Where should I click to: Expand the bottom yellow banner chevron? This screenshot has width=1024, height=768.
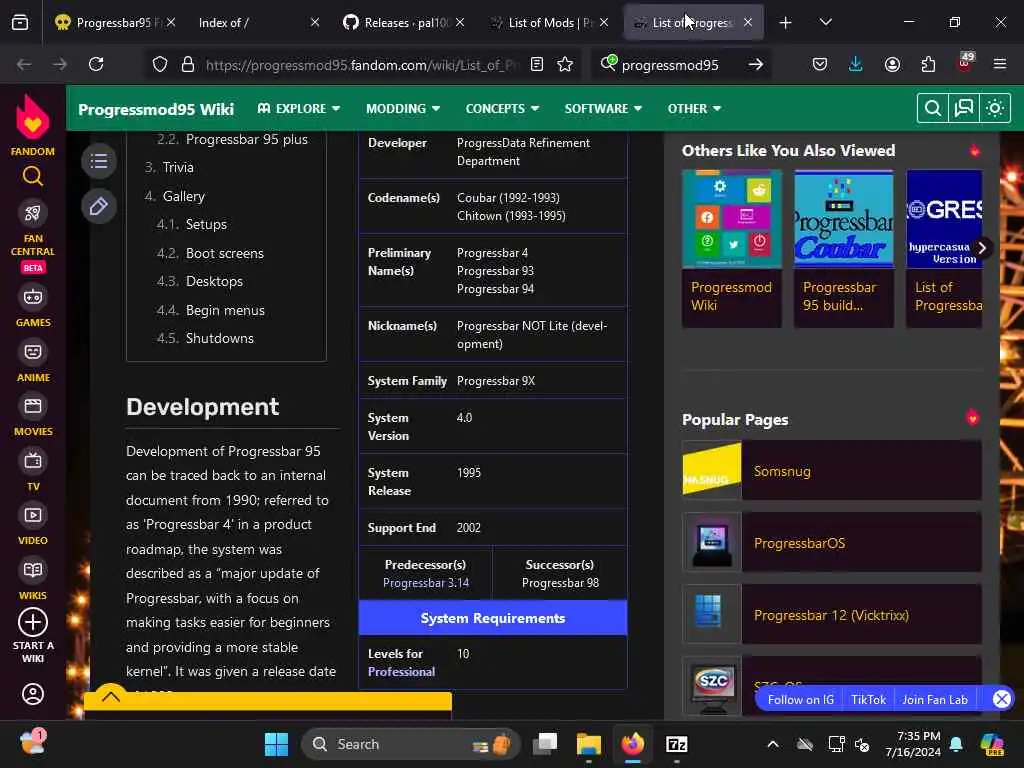(111, 697)
